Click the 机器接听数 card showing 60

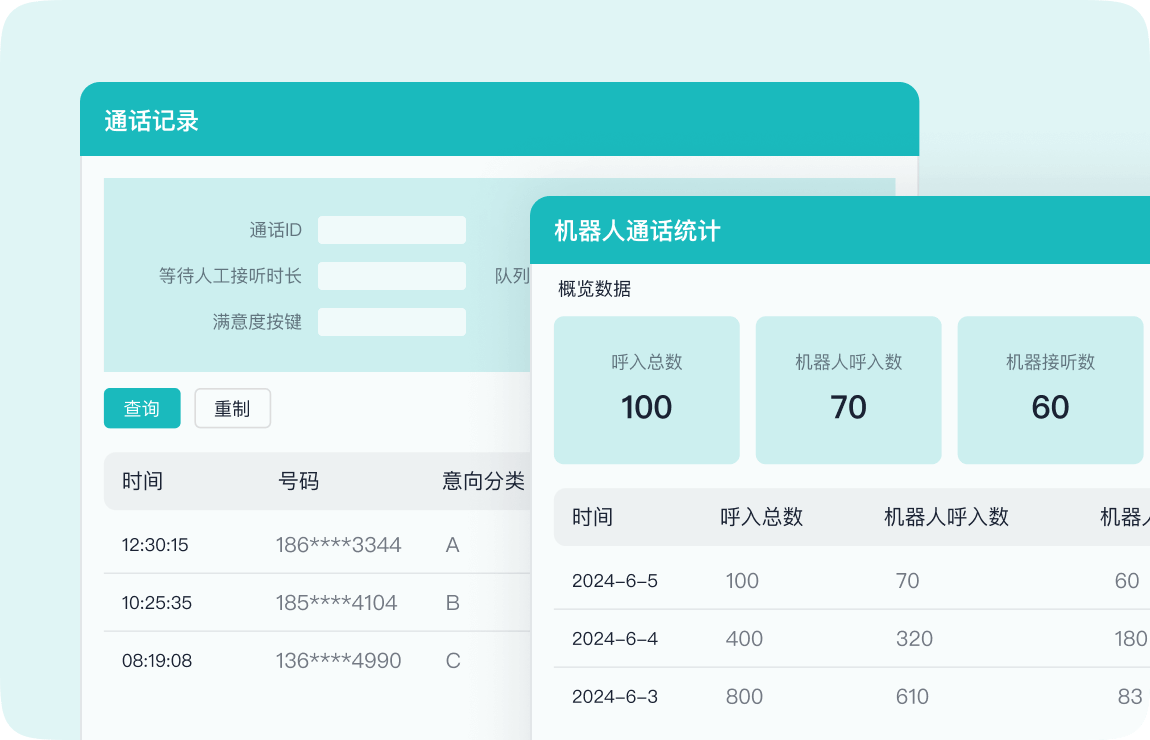(x=1050, y=390)
